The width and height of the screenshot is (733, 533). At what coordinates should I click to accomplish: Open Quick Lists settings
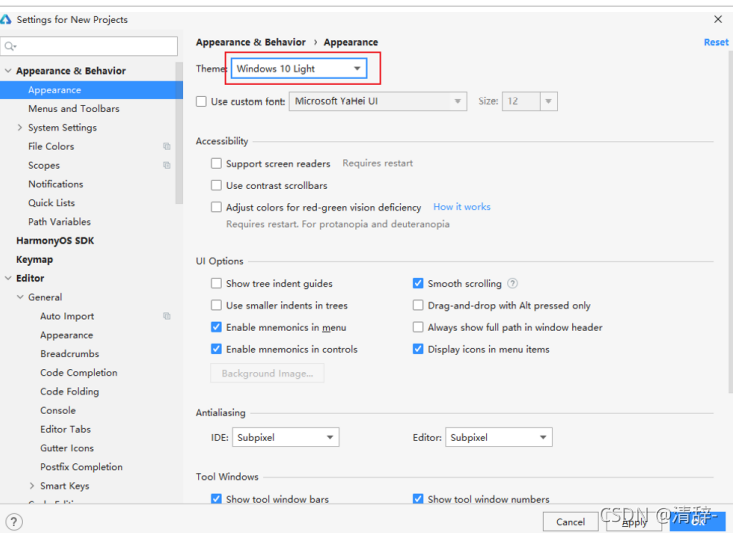pos(51,203)
